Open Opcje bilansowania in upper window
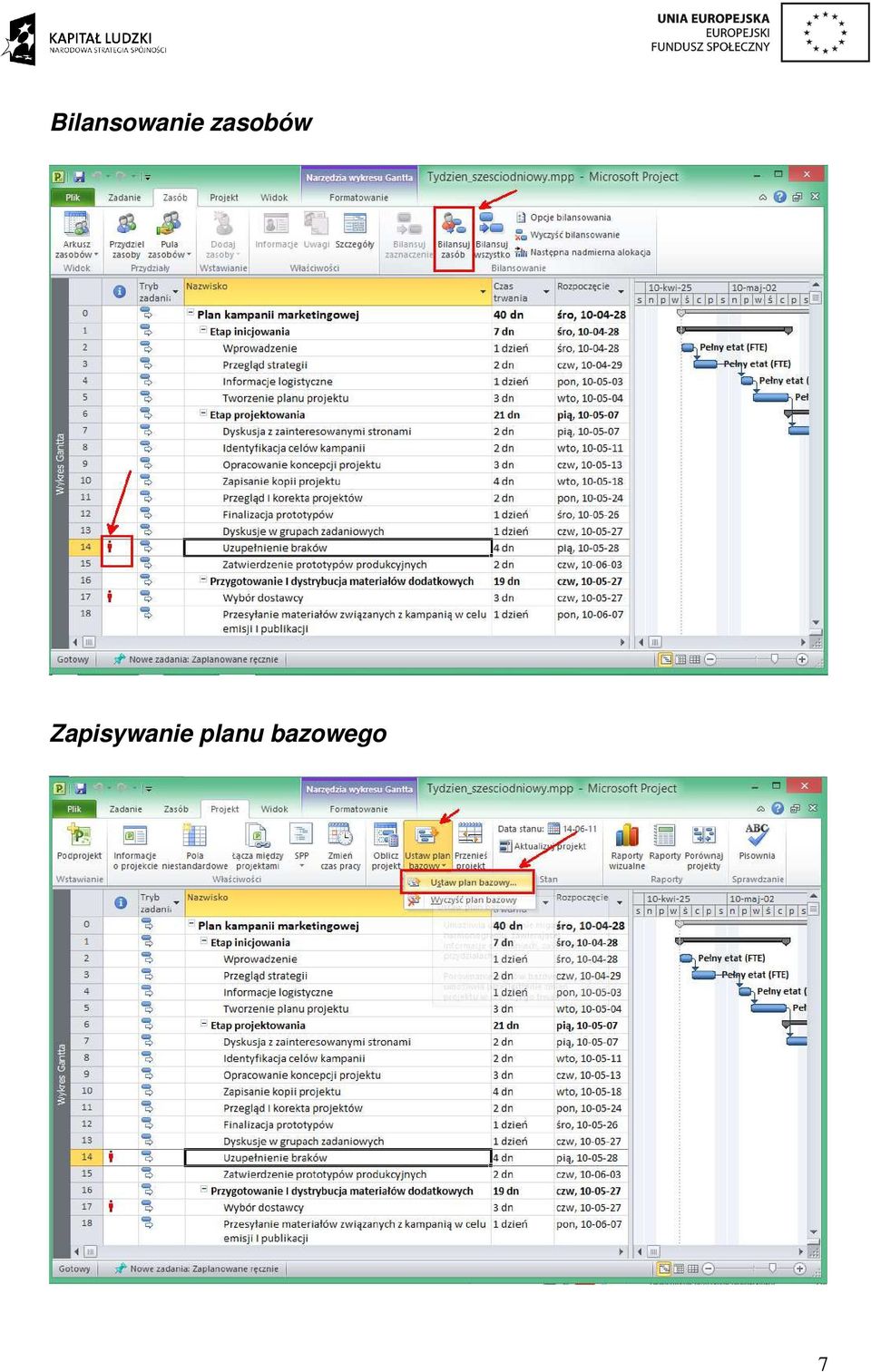Image resolution: width=871 pixels, height=1372 pixels. tap(563, 218)
